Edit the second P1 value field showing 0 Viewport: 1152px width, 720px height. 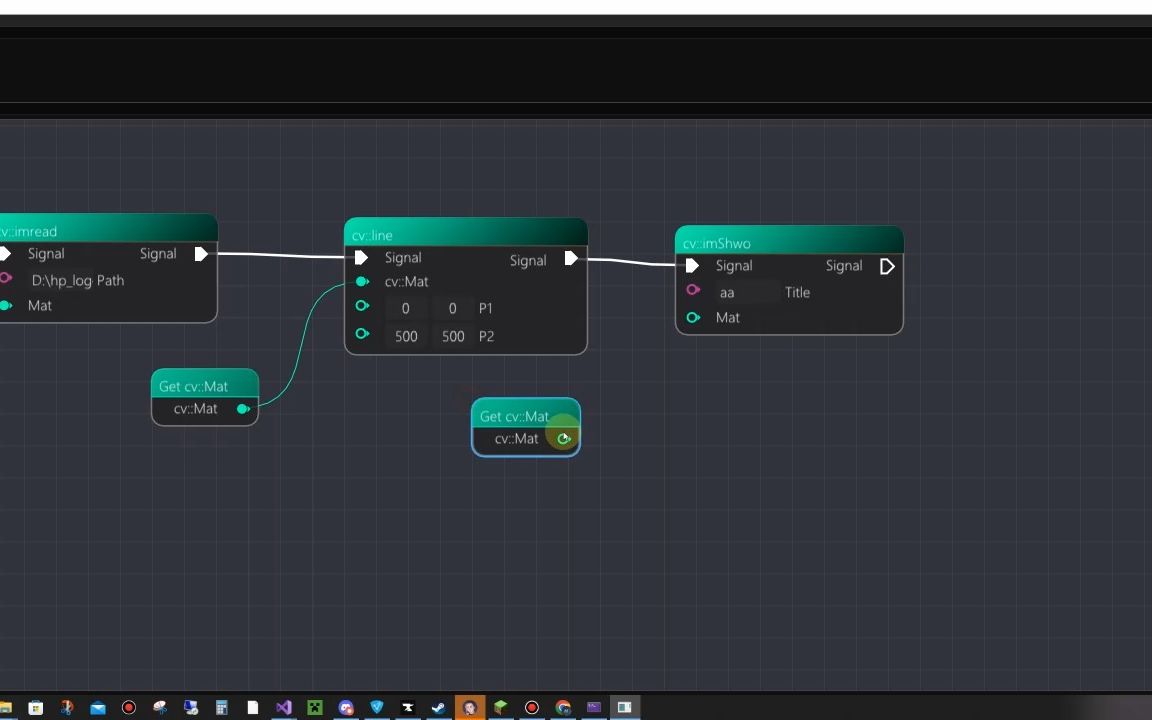tap(453, 309)
